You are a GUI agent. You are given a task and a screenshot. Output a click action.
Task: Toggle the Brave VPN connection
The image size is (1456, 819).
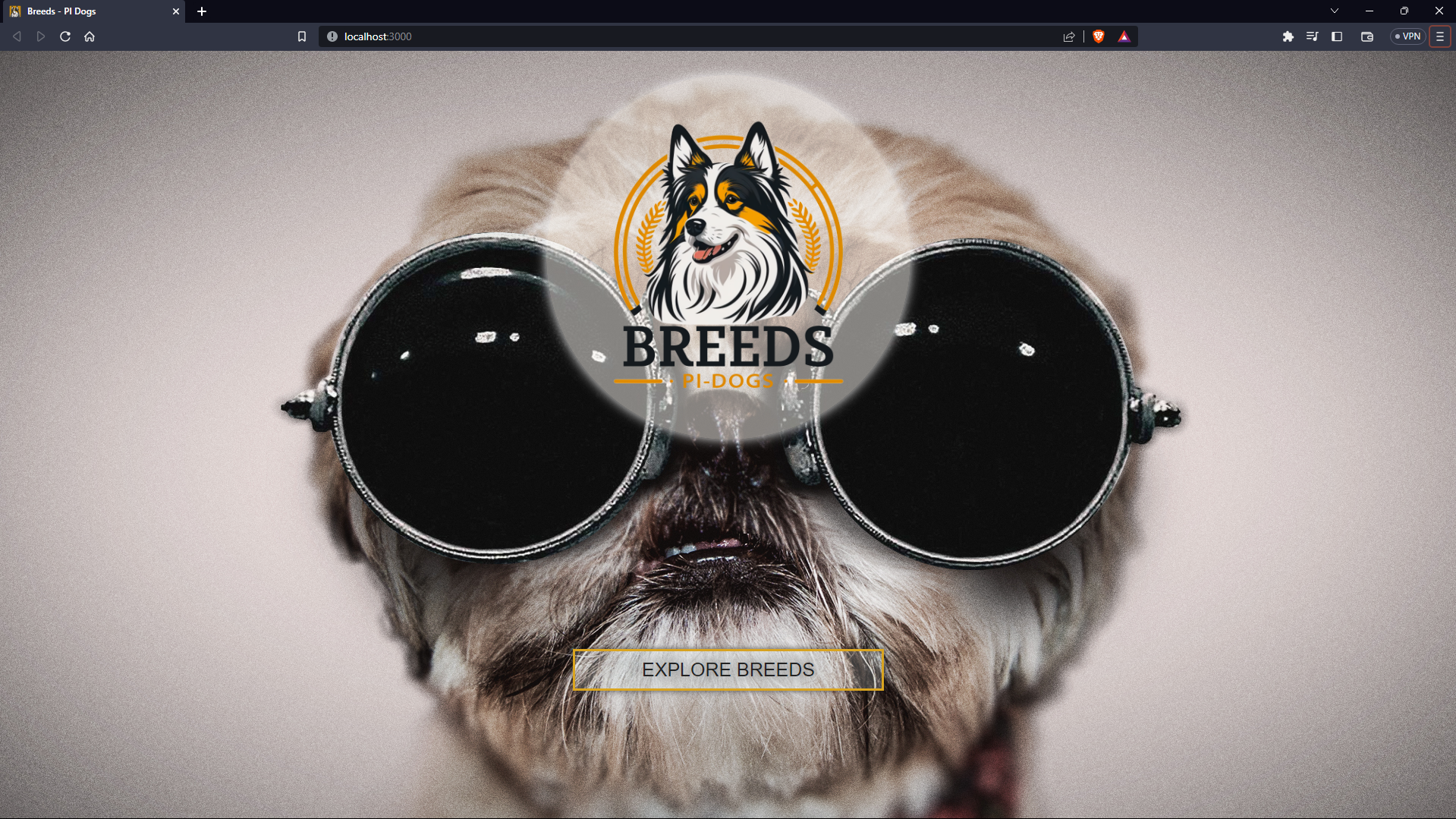point(1407,36)
